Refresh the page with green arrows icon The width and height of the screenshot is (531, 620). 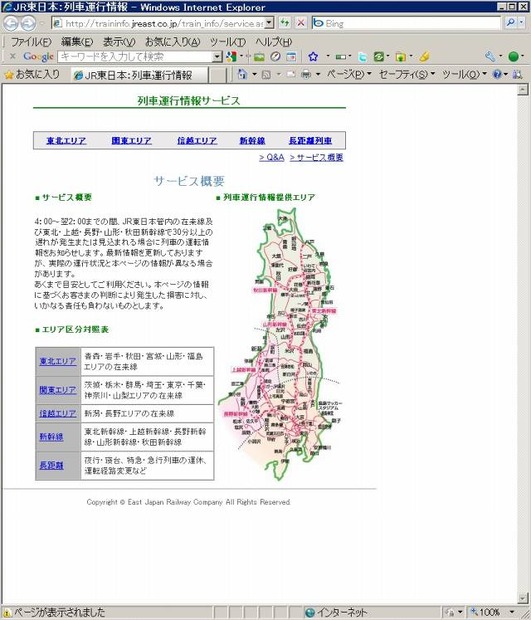point(284,23)
